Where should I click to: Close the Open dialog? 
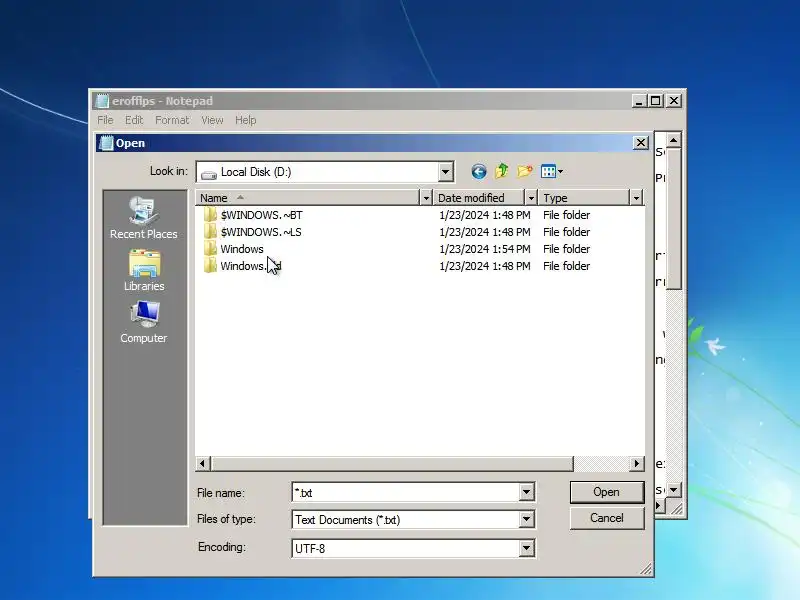(641, 143)
